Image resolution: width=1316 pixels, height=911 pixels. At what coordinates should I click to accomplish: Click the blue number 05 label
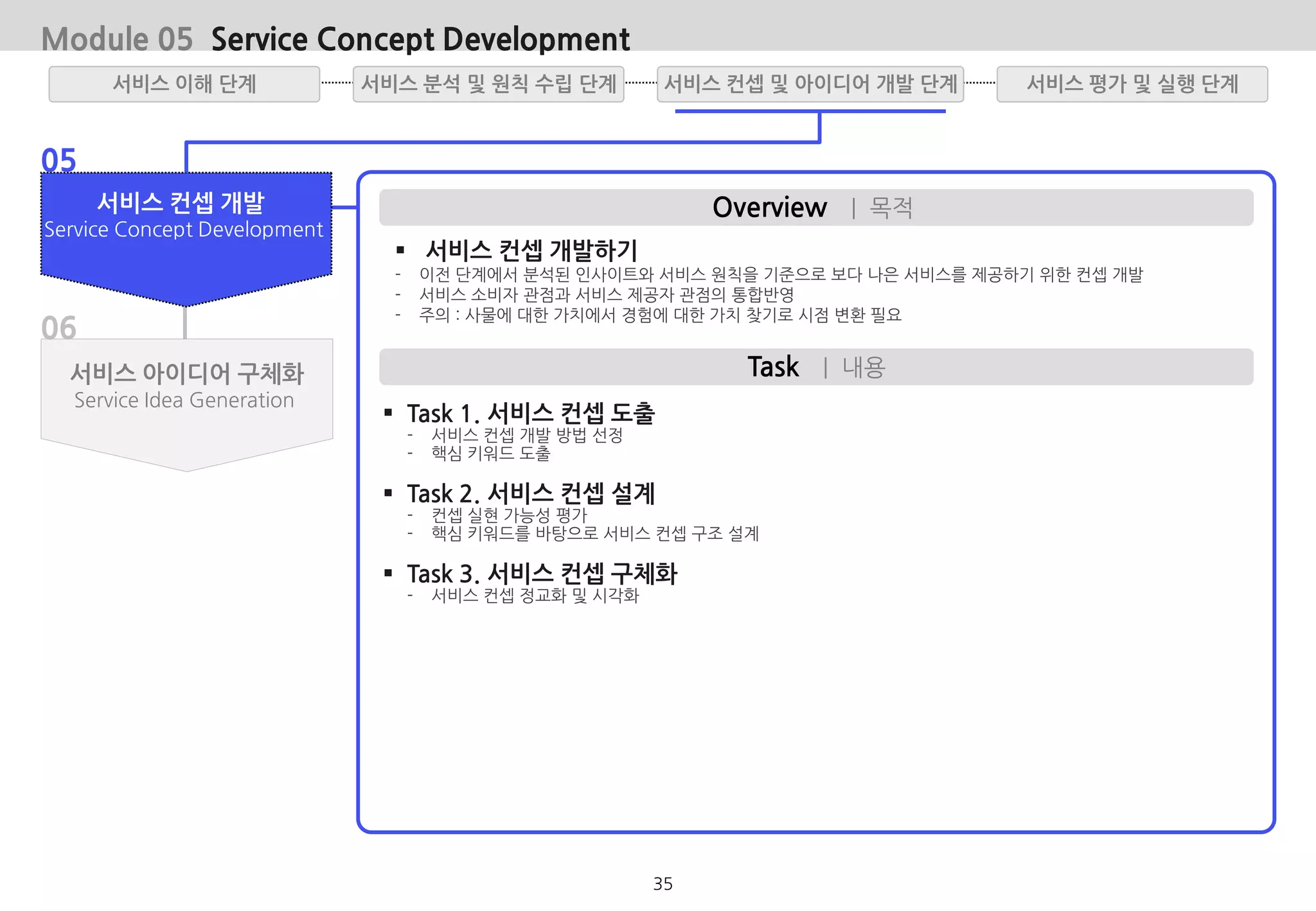point(58,160)
